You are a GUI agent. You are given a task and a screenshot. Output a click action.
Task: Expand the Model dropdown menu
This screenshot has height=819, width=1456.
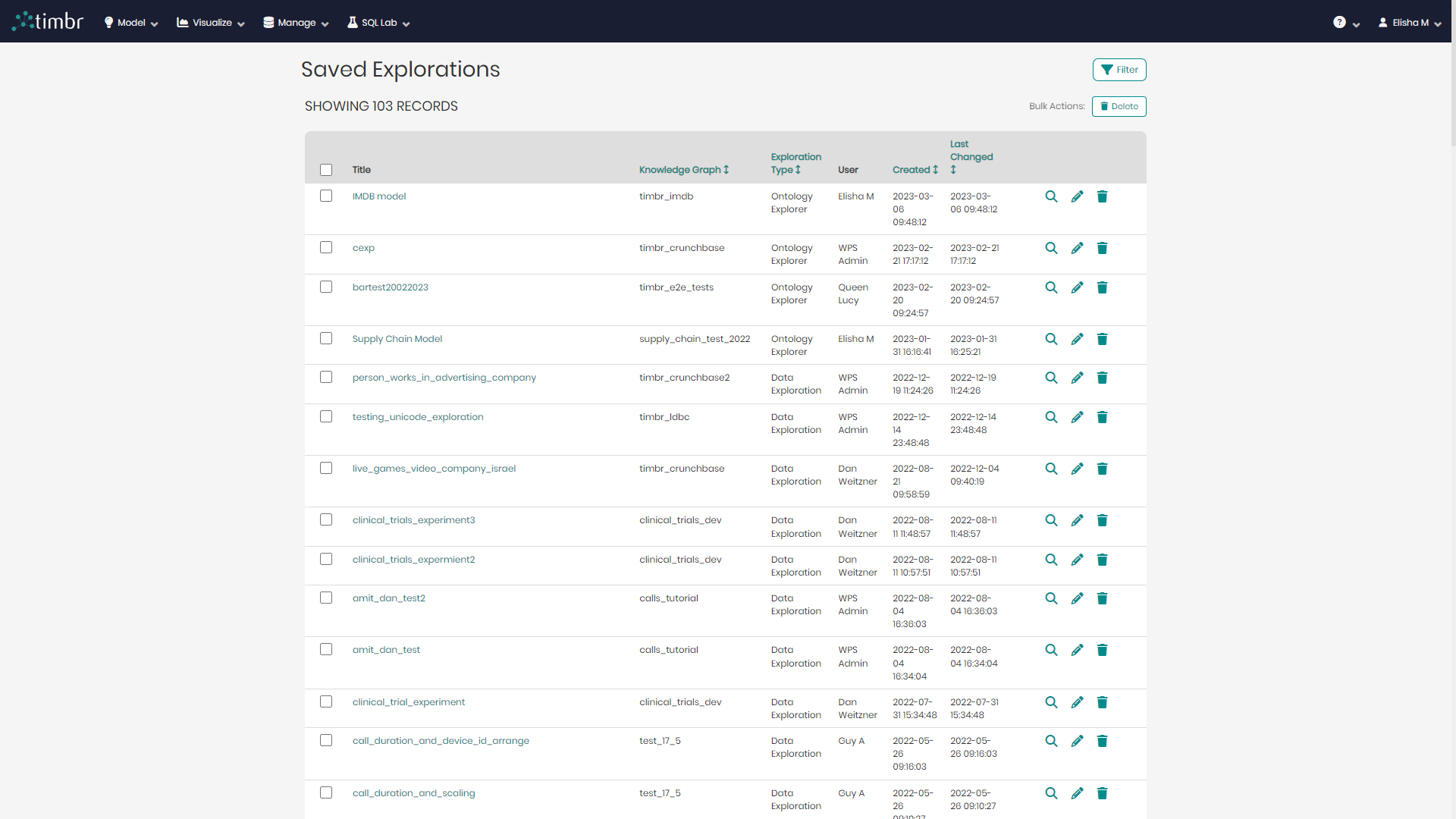(131, 23)
